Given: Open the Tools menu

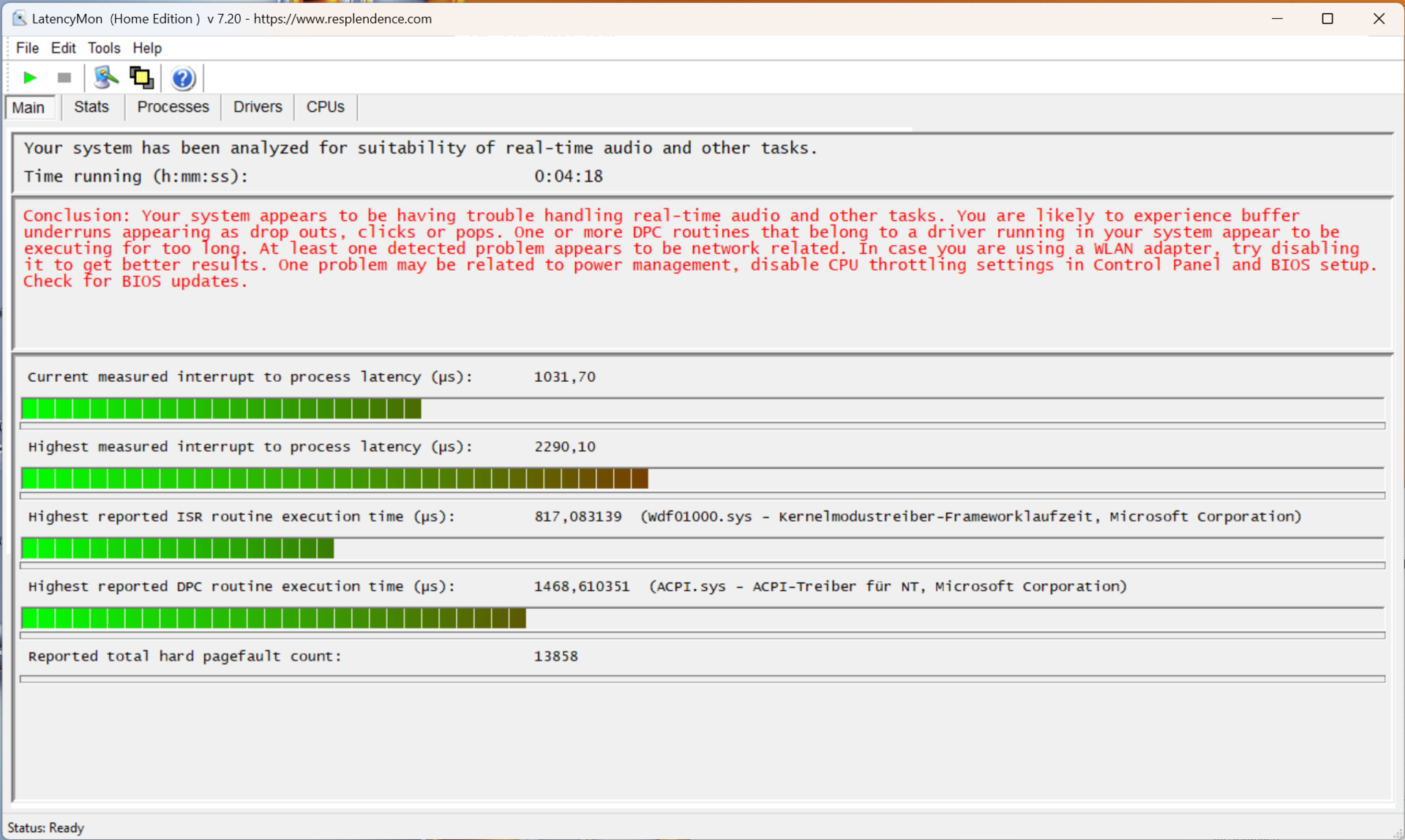Looking at the screenshot, I should [x=104, y=48].
